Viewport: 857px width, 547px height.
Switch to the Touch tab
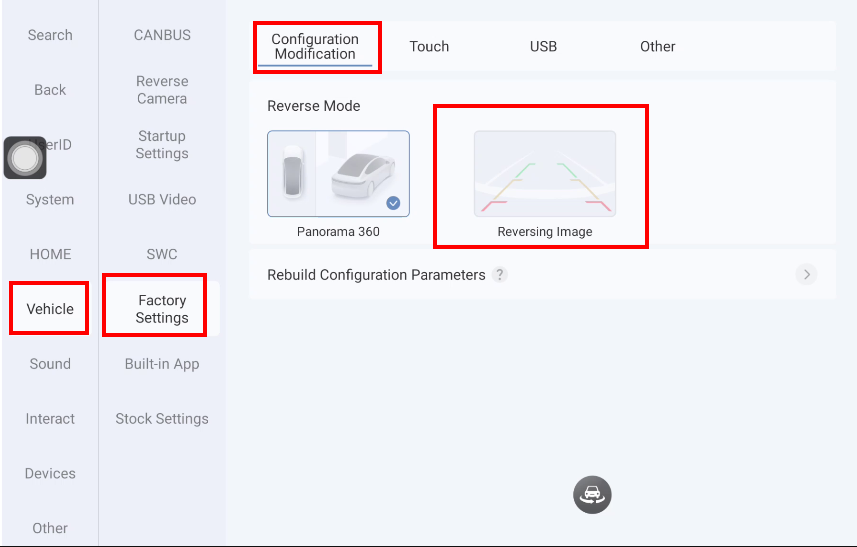pos(429,46)
